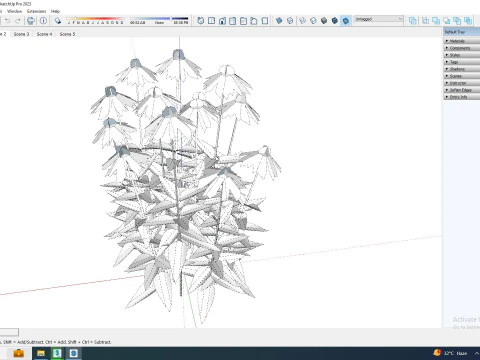Expand the Materials tray panel

(462, 41)
